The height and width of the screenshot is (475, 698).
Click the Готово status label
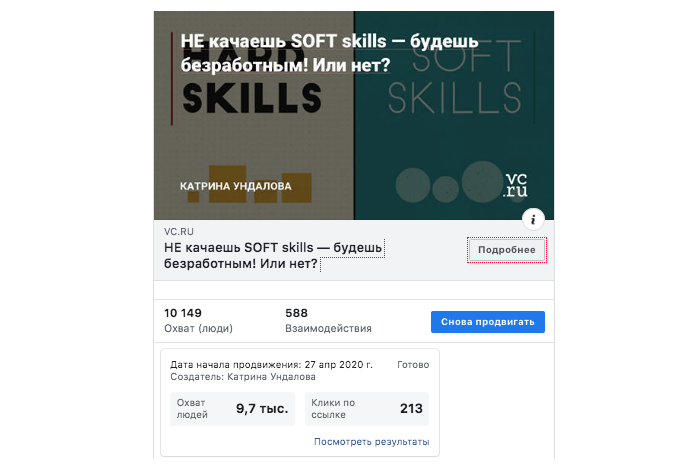(x=413, y=365)
